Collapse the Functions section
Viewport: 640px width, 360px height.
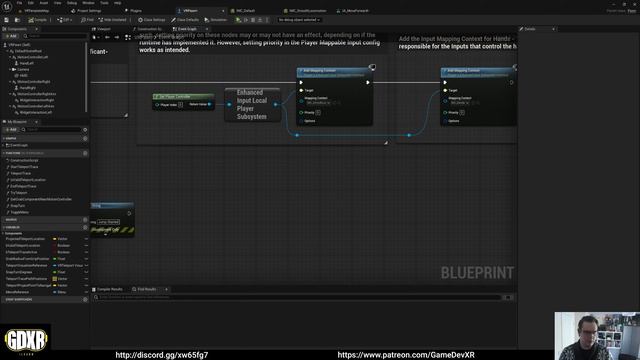(4, 153)
